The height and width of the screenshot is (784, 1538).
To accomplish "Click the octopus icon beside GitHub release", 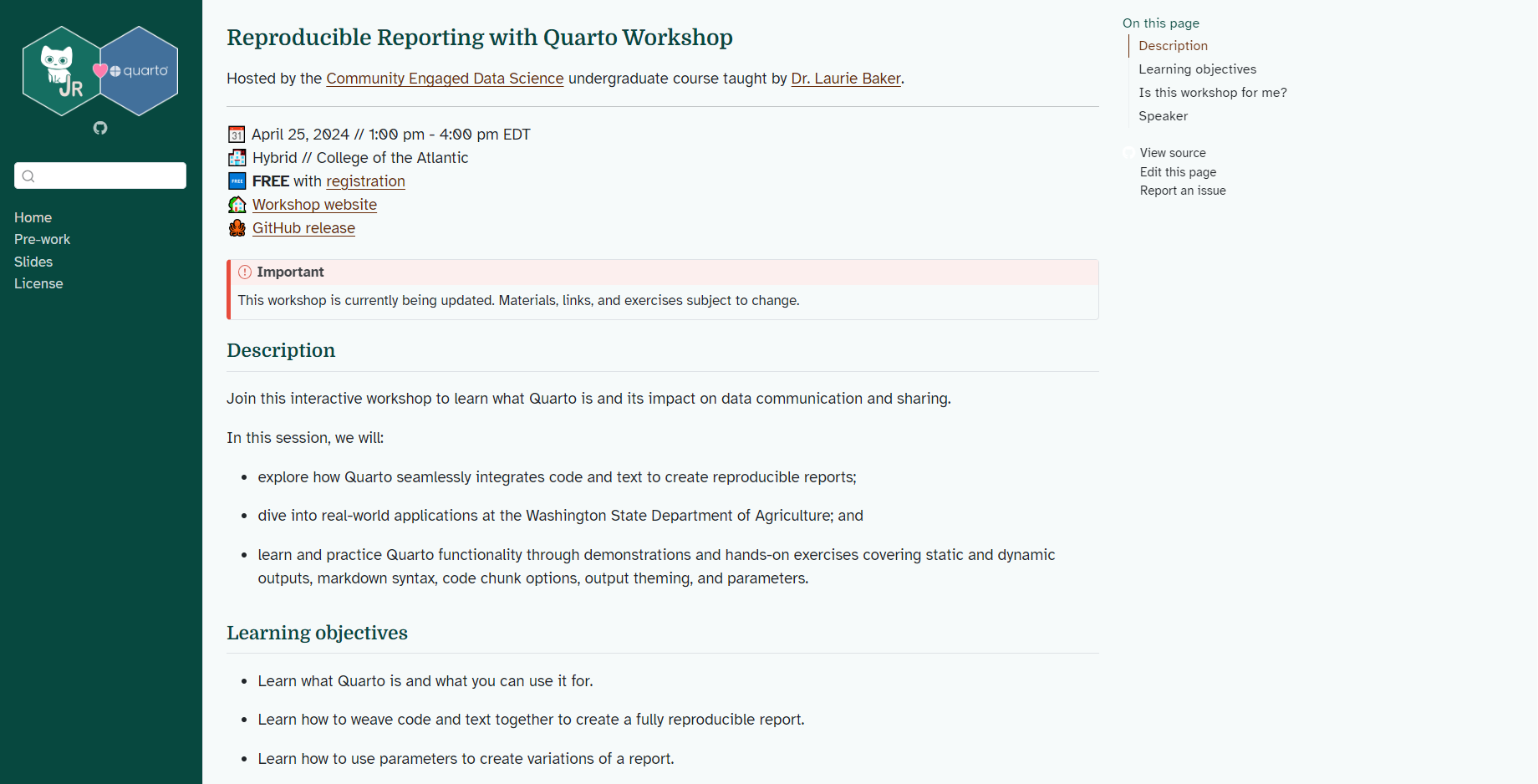I will point(237,227).
